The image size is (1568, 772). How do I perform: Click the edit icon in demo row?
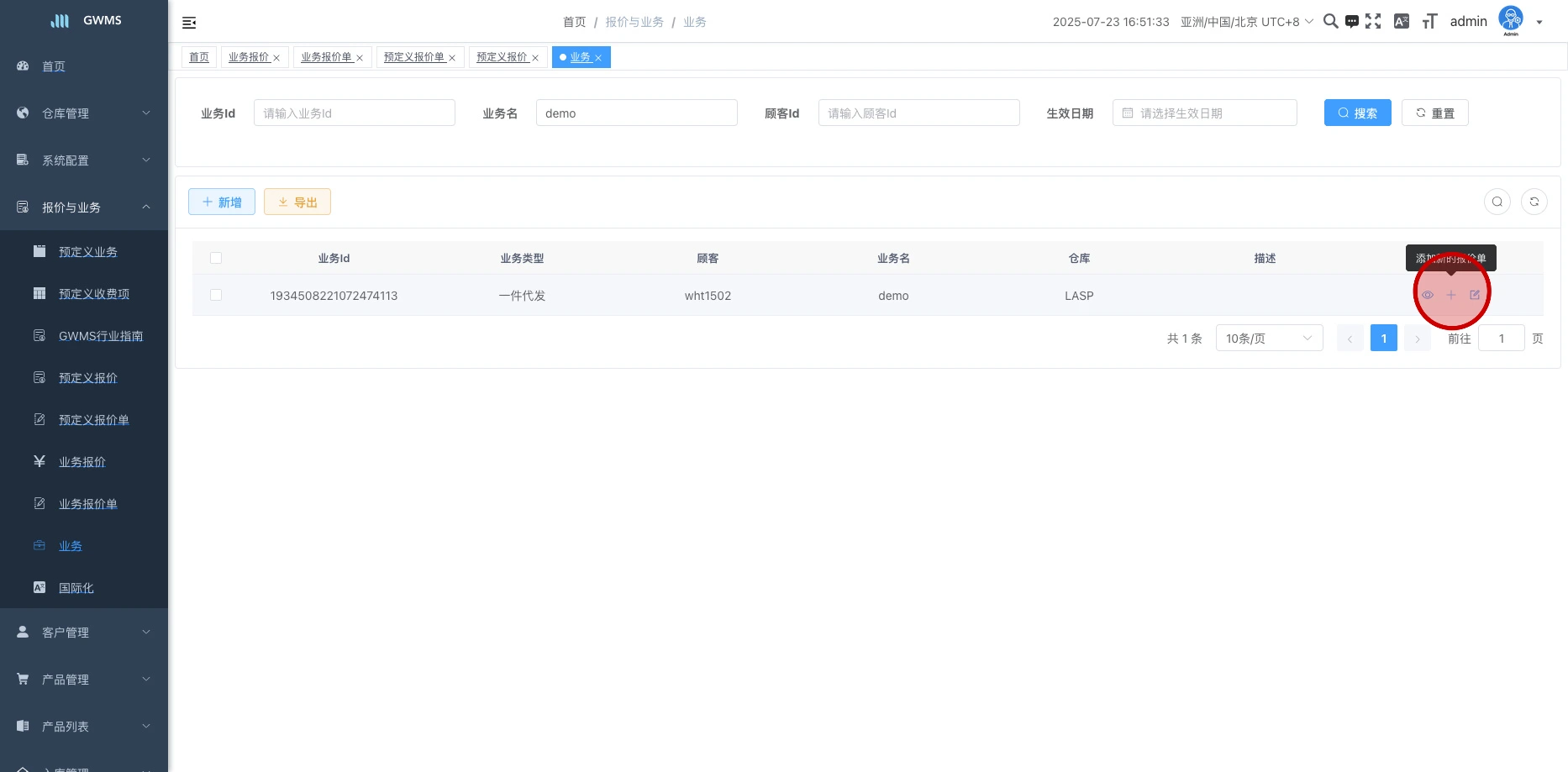click(x=1475, y=295)
